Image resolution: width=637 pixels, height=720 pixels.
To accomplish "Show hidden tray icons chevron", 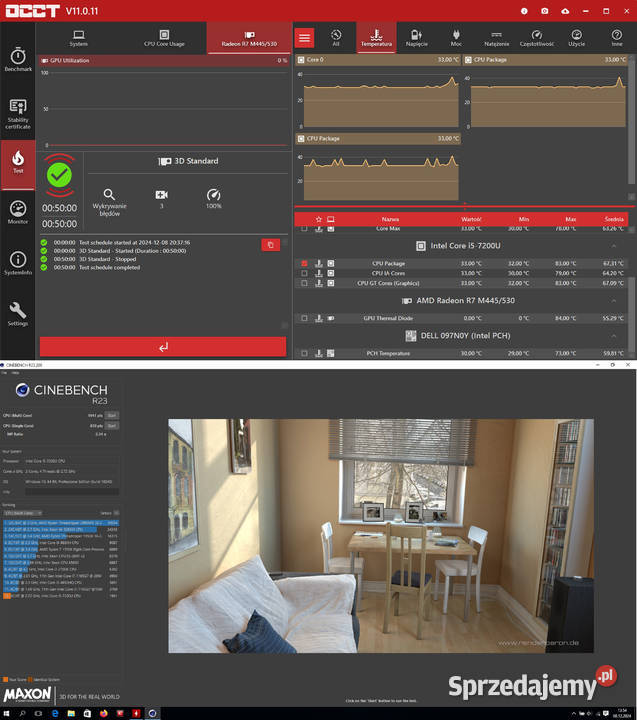I will pos(574,714).
